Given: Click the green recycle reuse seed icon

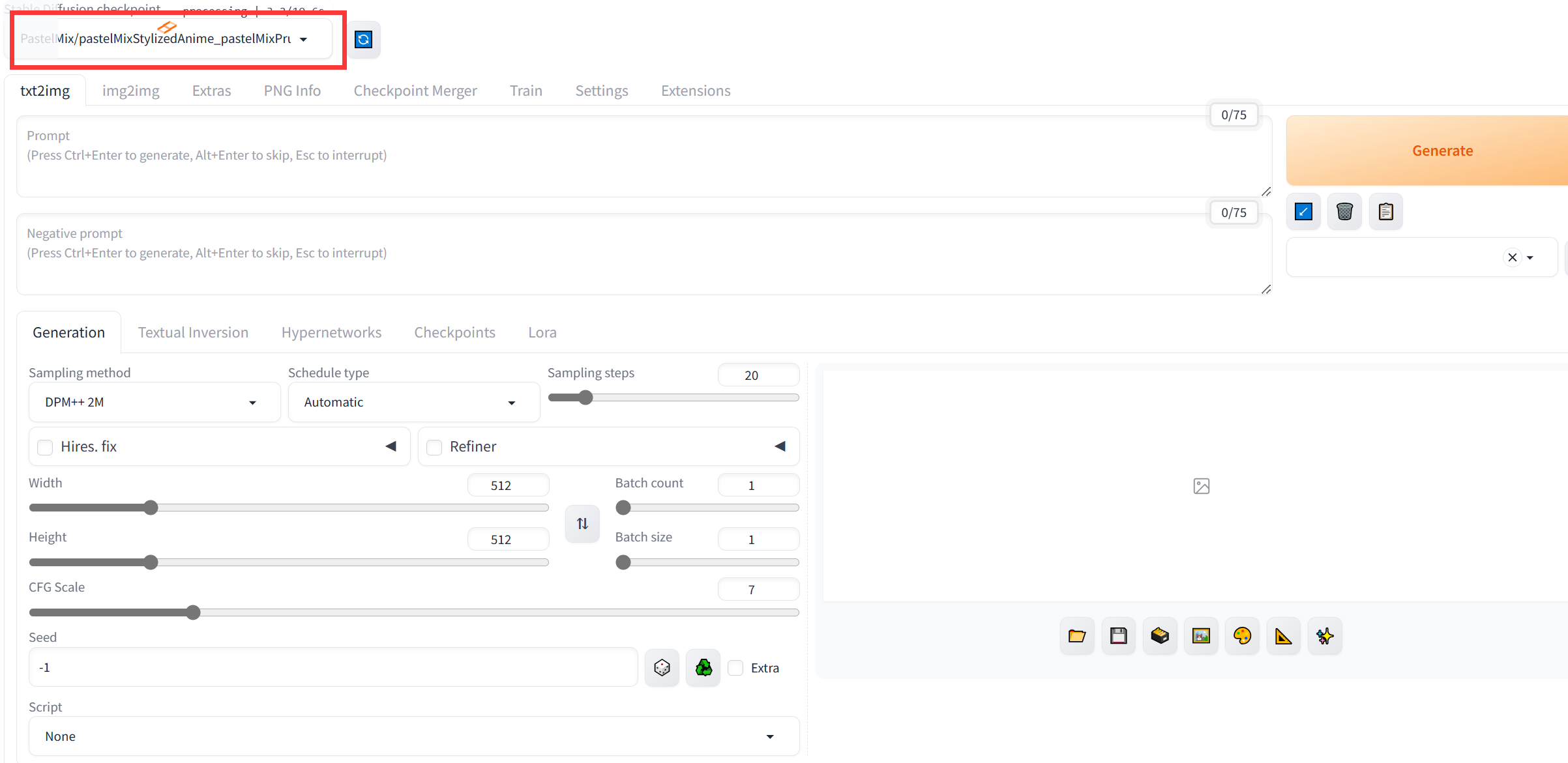Looking at the screenshot, I should (703, 668).
